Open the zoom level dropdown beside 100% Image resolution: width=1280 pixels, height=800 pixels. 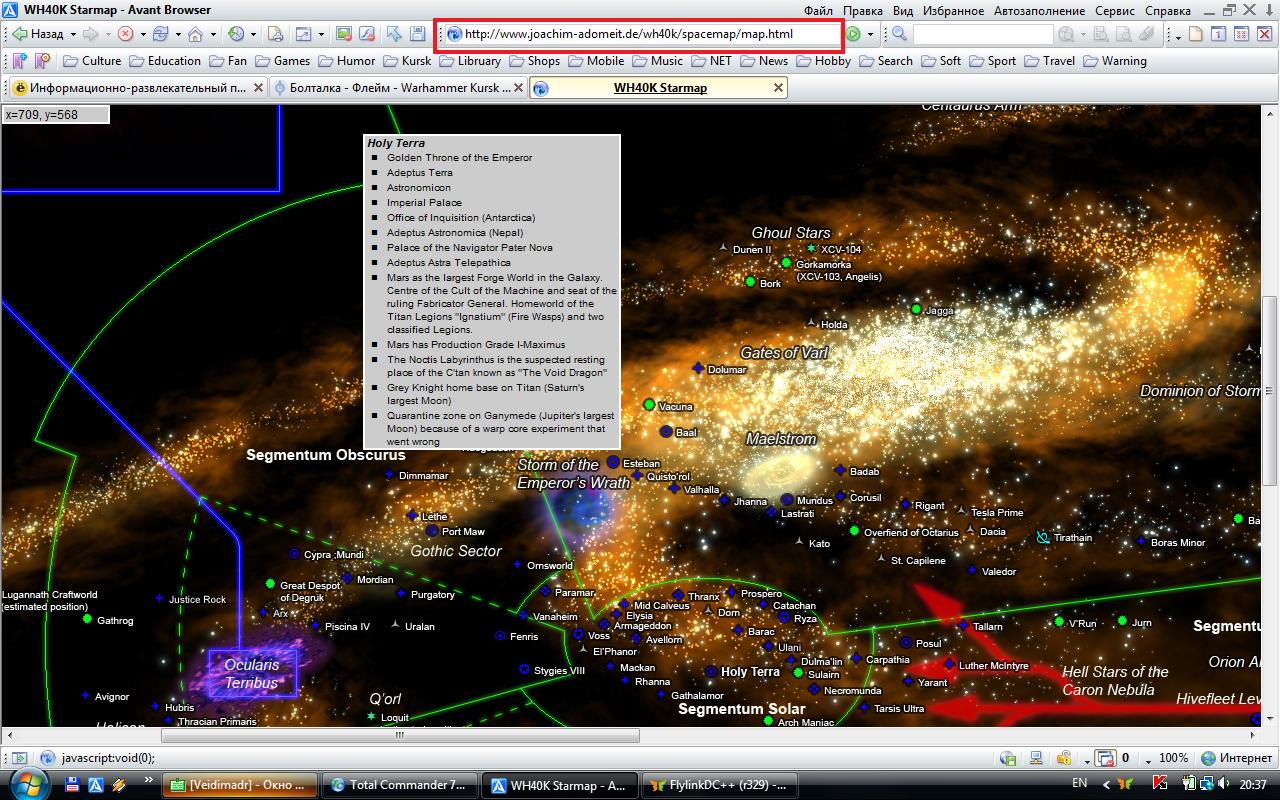(x=1148, y=760)
